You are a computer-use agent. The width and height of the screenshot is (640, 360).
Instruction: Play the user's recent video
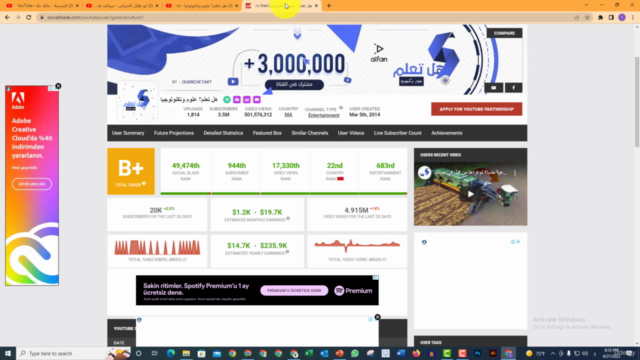click(471, 194)
